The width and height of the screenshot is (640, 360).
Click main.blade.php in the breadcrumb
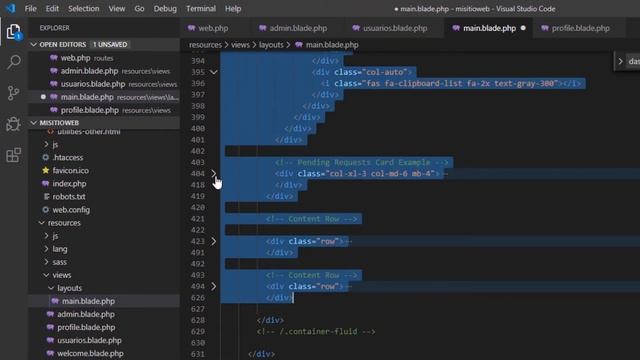tap(332, 45)
